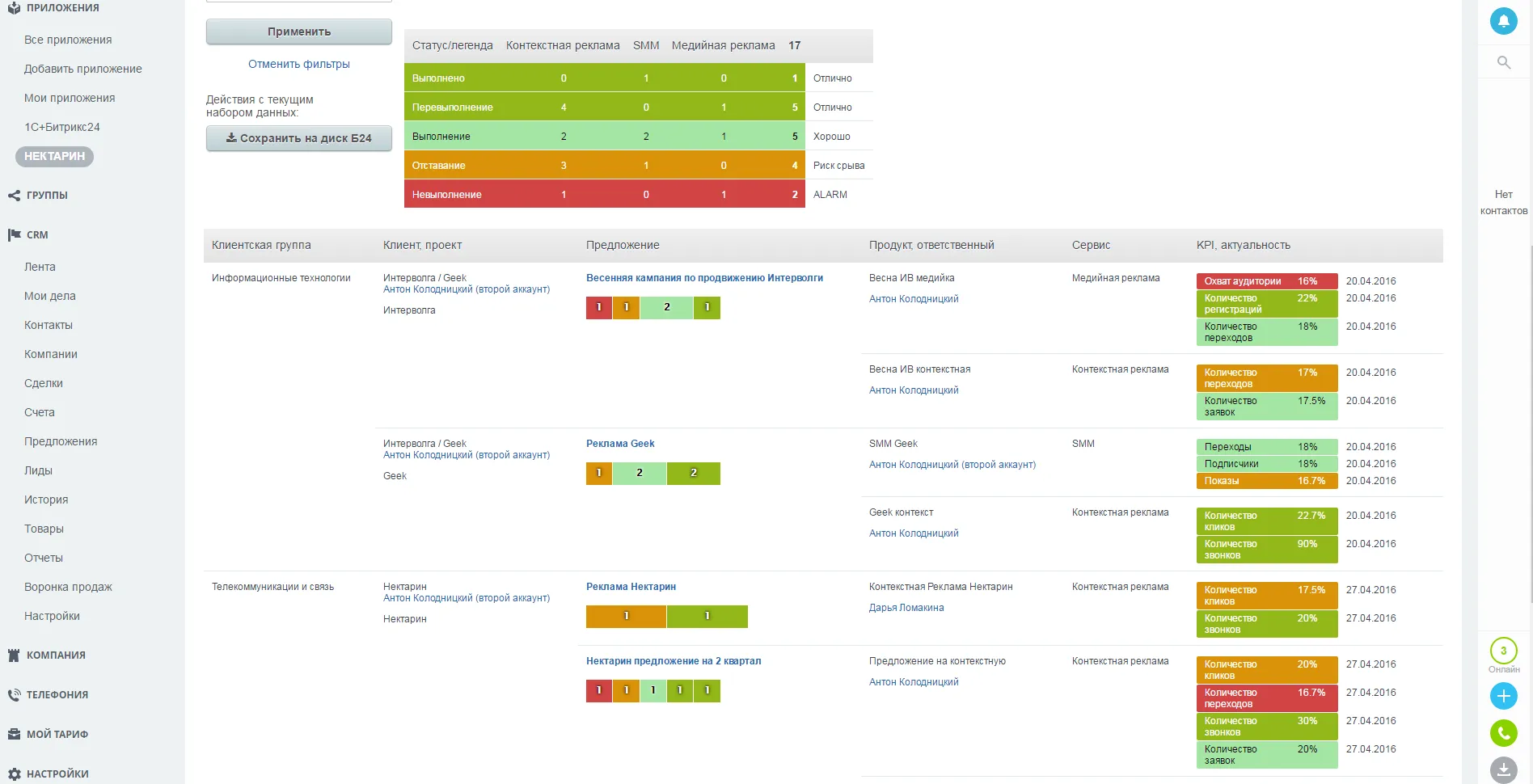
Task: Click the red Невыполнение legend row
Action: click(604, 195)
